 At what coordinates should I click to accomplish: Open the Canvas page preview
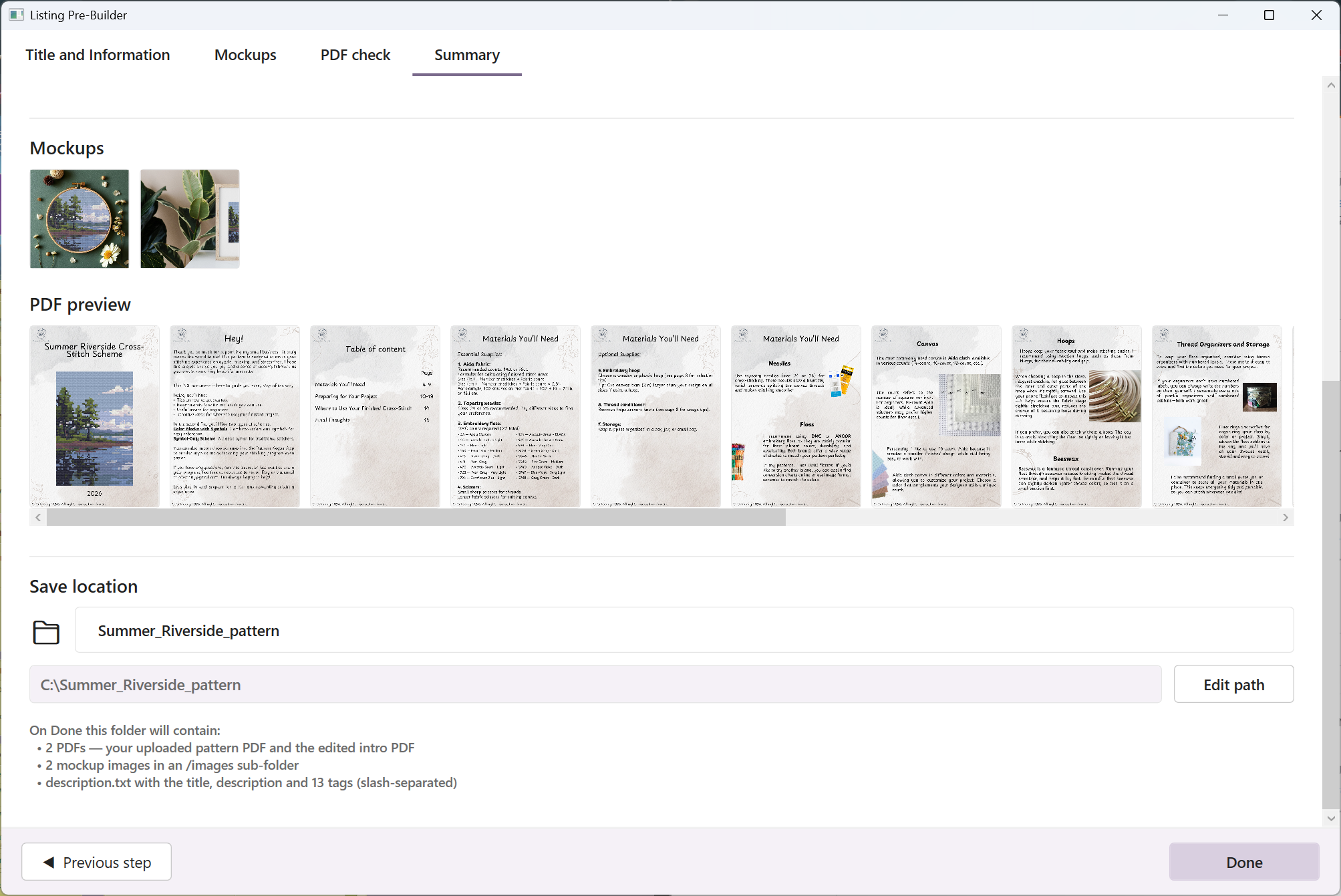tap(937, 416)
